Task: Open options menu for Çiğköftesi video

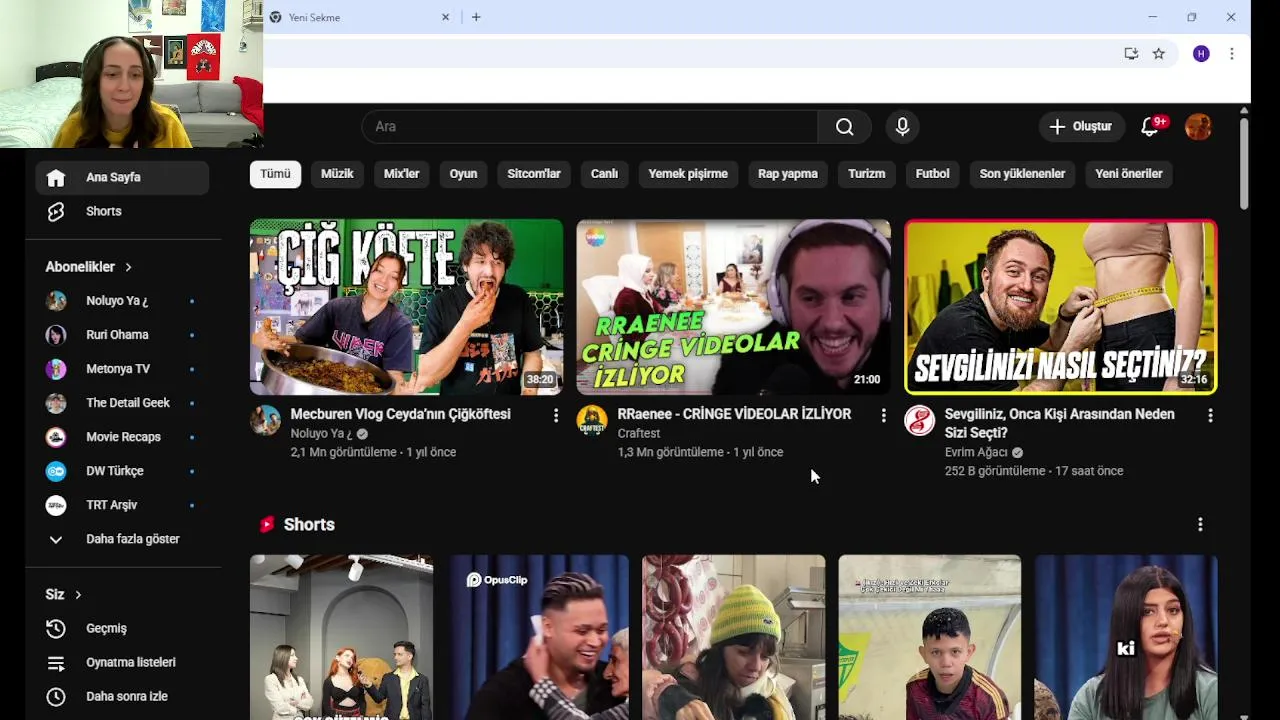Action: [x=556, y=415]
